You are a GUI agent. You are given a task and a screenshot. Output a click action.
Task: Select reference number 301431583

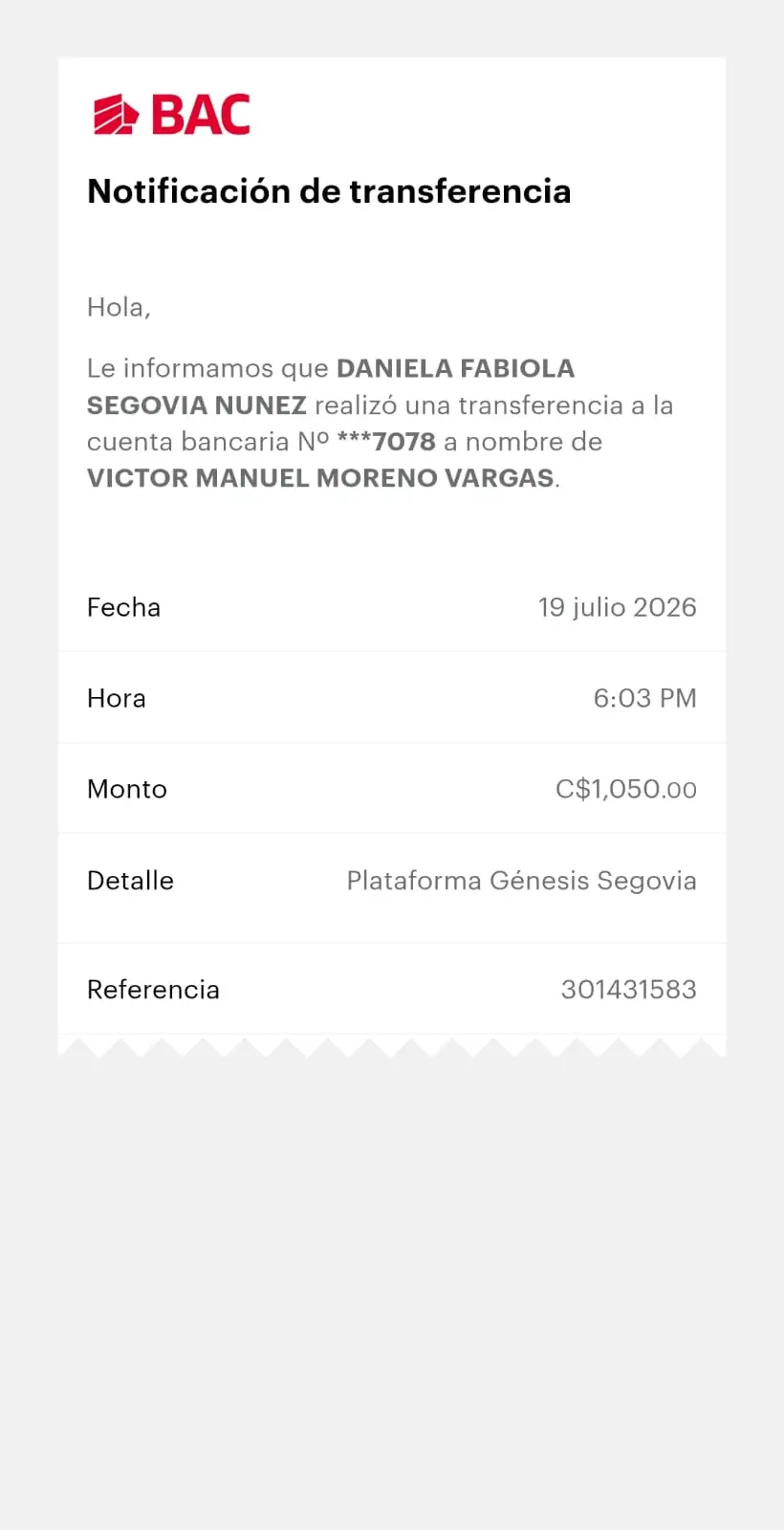pos(629,990)
